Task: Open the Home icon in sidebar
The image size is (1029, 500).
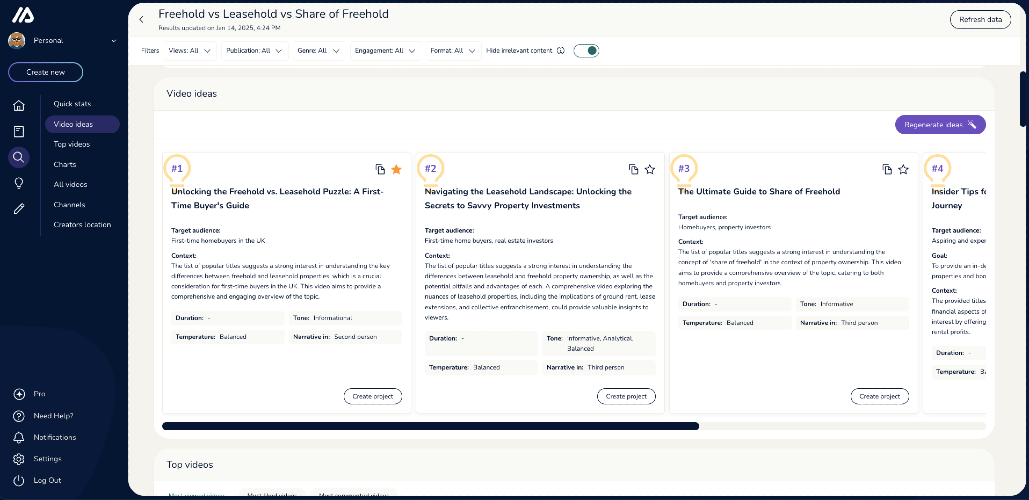Action: 19,105
